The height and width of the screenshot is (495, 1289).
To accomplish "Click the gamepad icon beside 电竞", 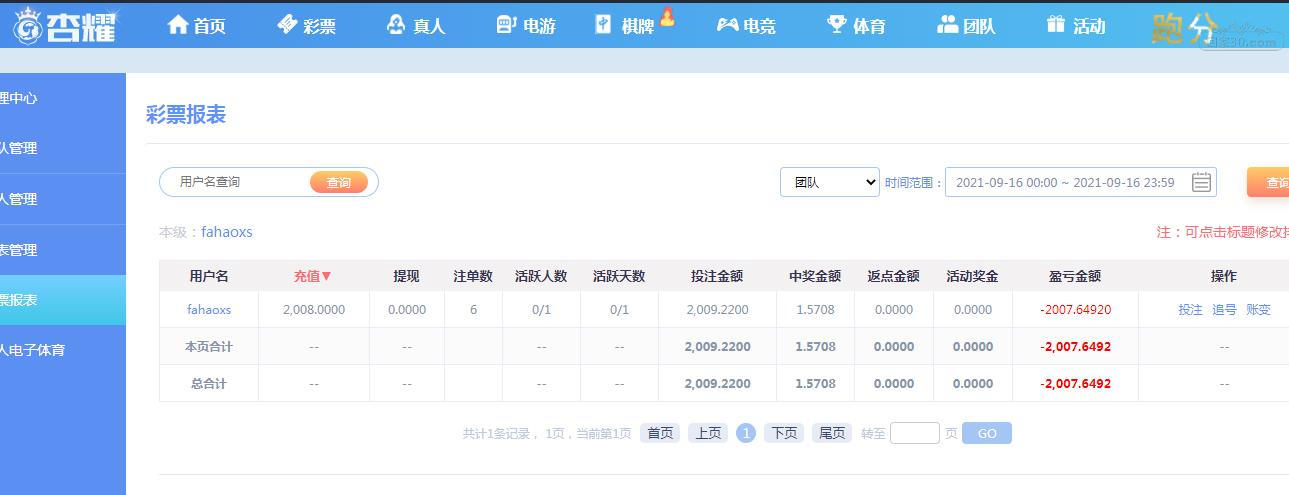I will coord(727,25).
